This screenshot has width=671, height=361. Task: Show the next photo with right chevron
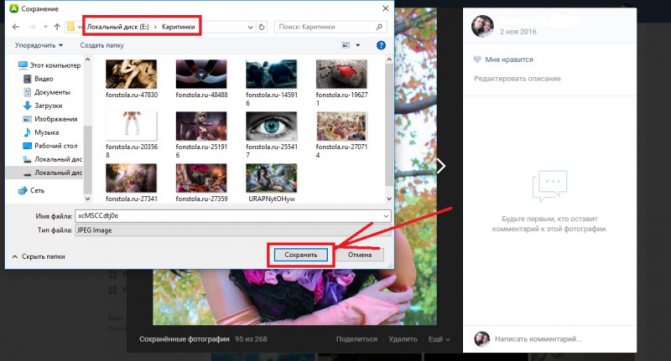441,166
